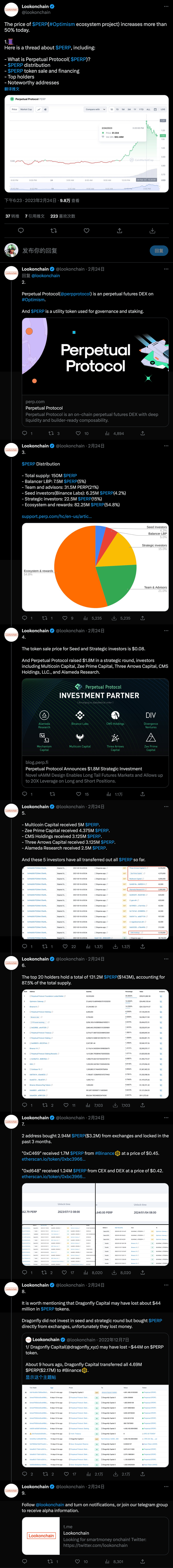Open more options menu on main tweet
The height and width of the screenshot is (1568, 173).
pyautogui.click(x=166, y=7)
